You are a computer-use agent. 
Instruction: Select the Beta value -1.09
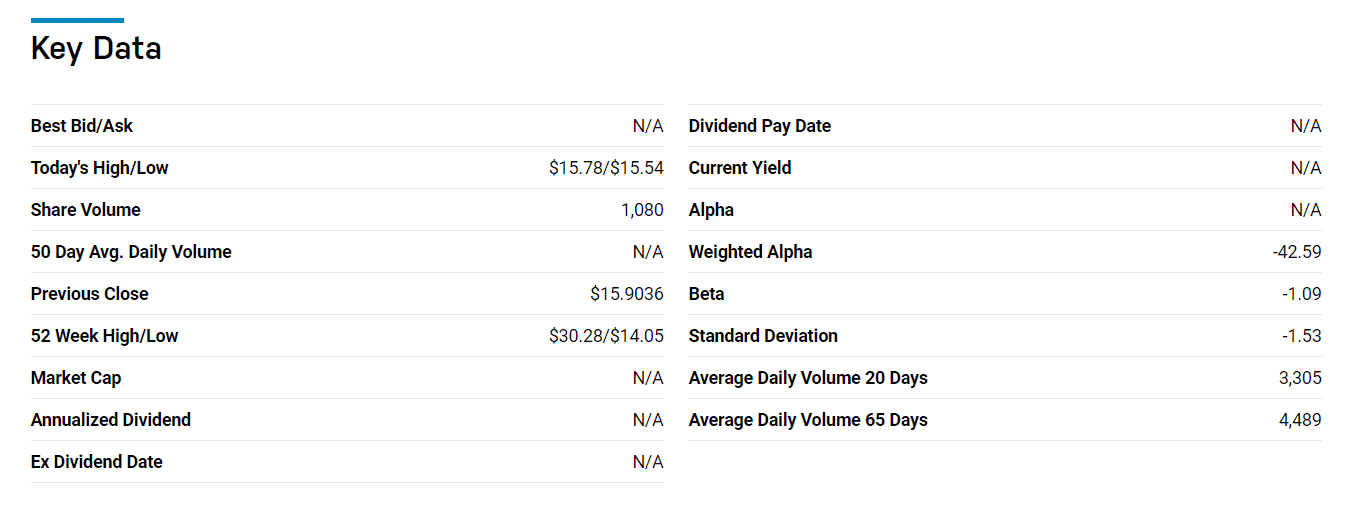click(1301, 294)
